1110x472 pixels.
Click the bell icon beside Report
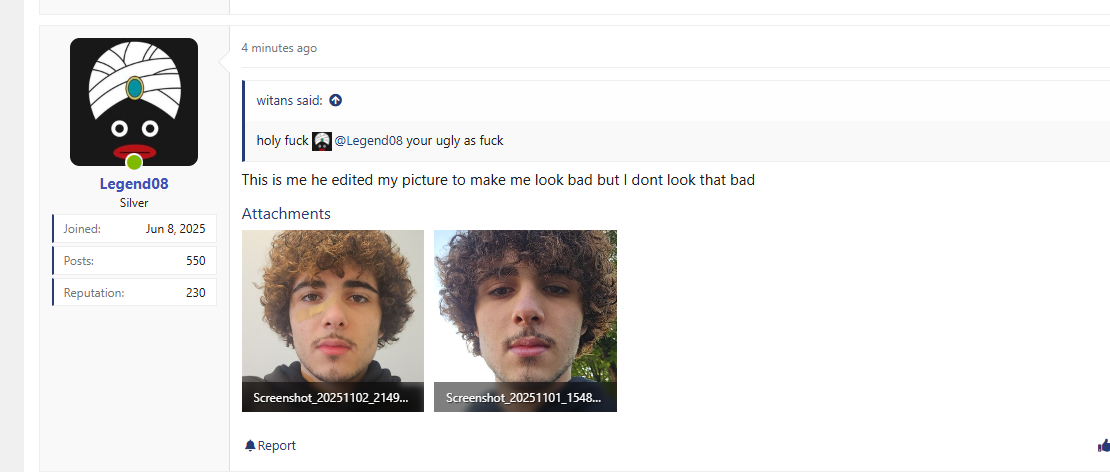pyautogui.click(x=250, y=446)
